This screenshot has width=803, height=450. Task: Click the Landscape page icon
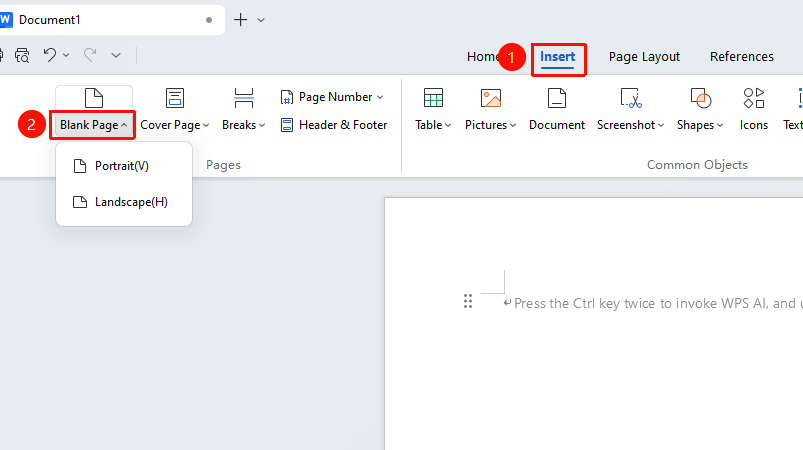[80, 202]
